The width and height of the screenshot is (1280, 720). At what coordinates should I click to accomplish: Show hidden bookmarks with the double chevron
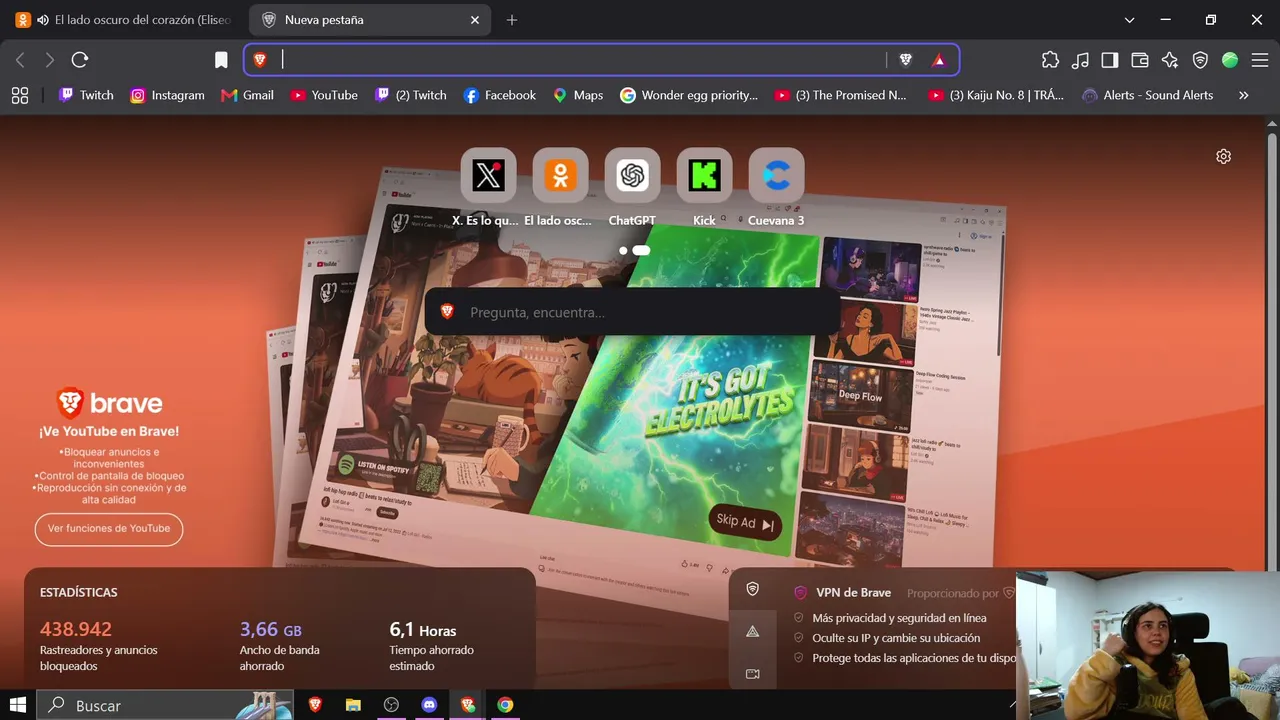coord(1243,95)
